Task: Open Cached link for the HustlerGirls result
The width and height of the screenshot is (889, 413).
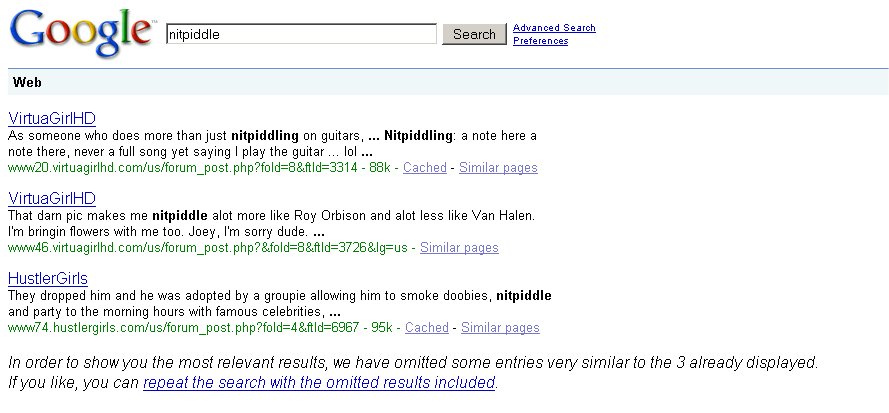Action: coord(426,328)
